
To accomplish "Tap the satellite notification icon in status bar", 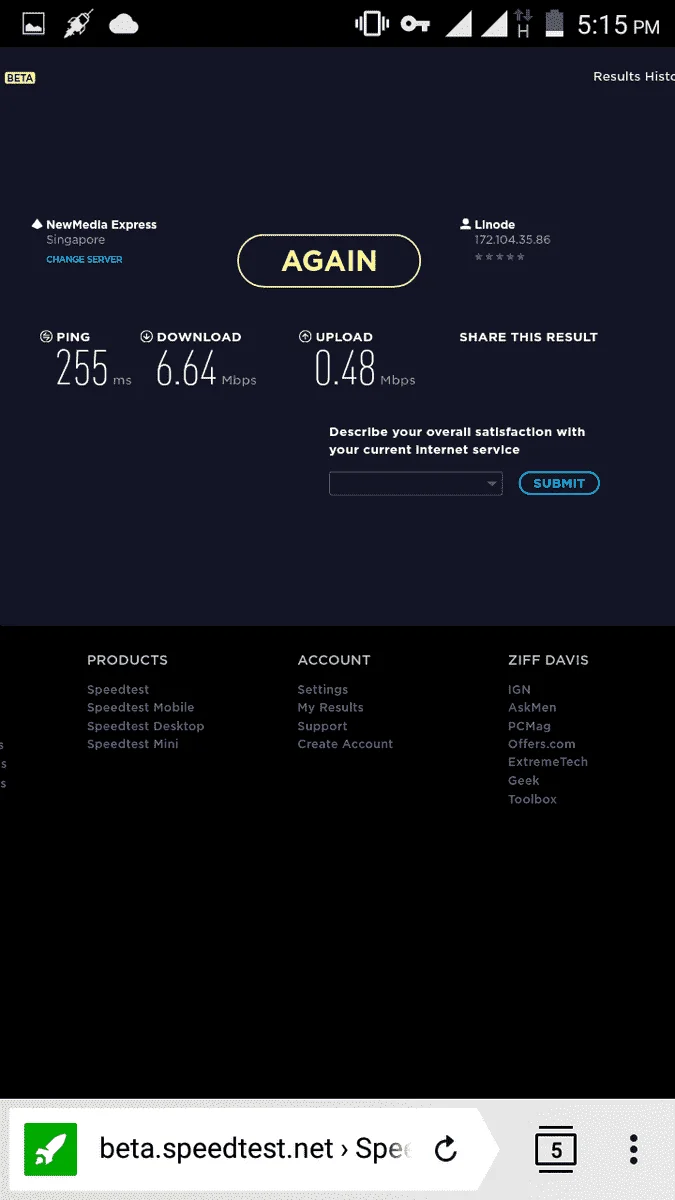I will click(79, 25).
